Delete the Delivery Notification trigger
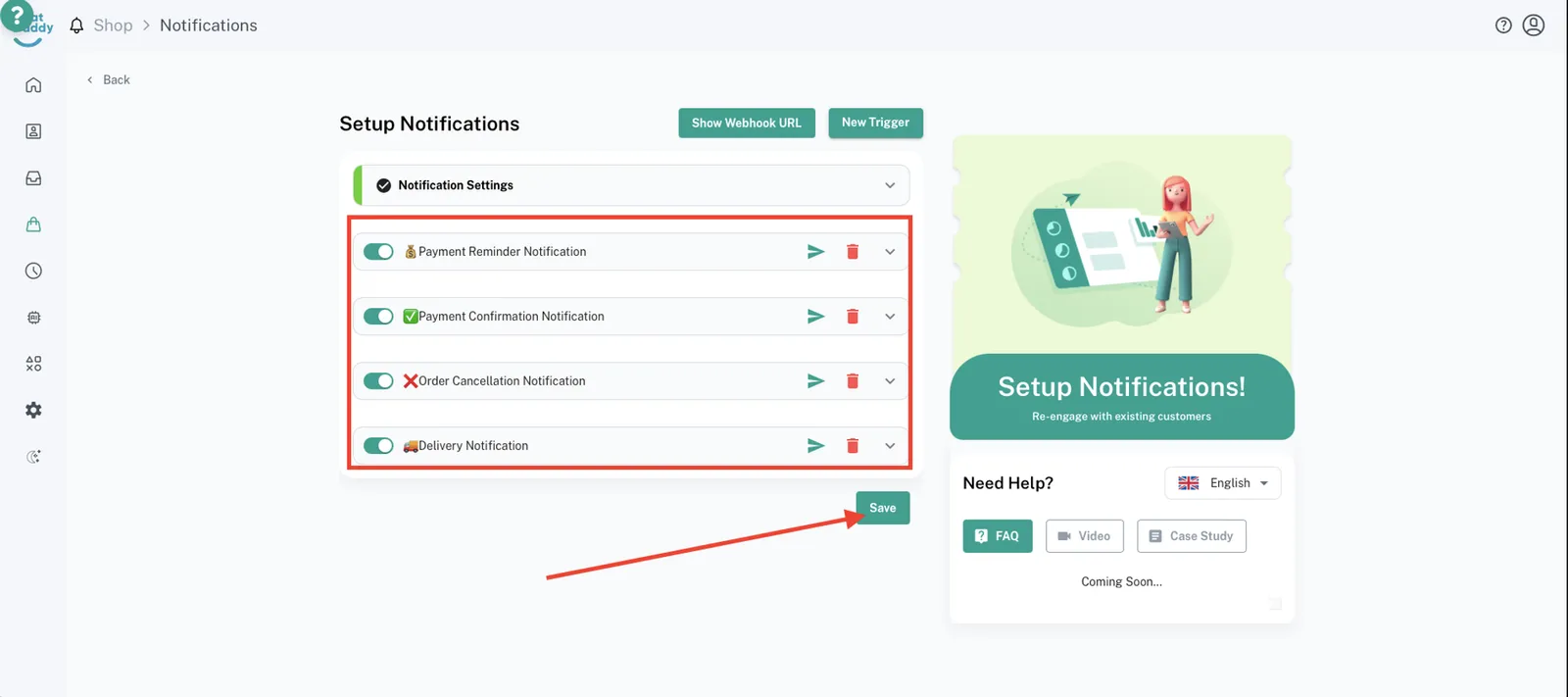The height and width of the screenshot is (697, 1568). tap(853, 446)
